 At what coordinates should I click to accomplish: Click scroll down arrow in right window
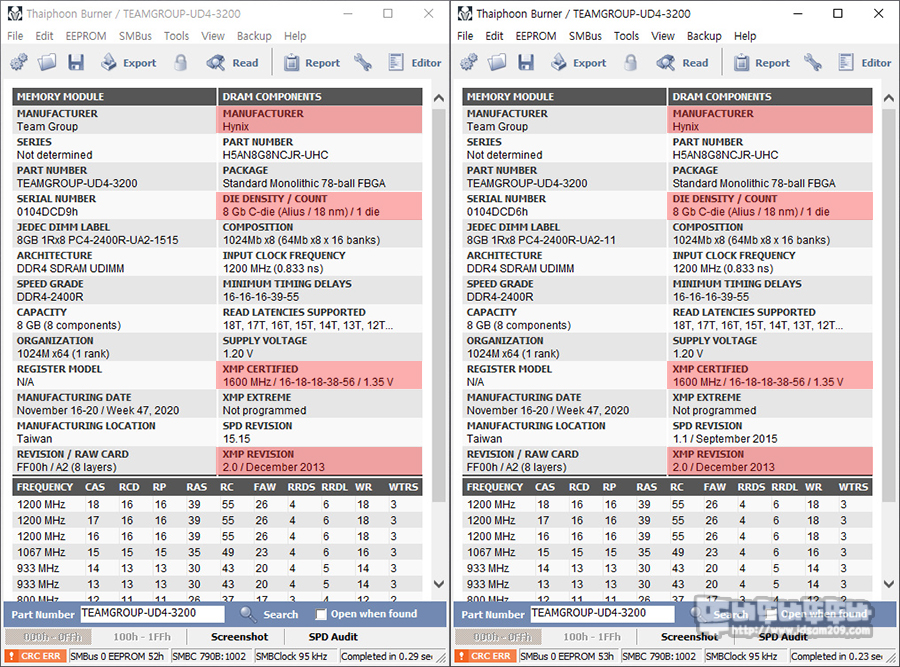click(x=889, y=584)
